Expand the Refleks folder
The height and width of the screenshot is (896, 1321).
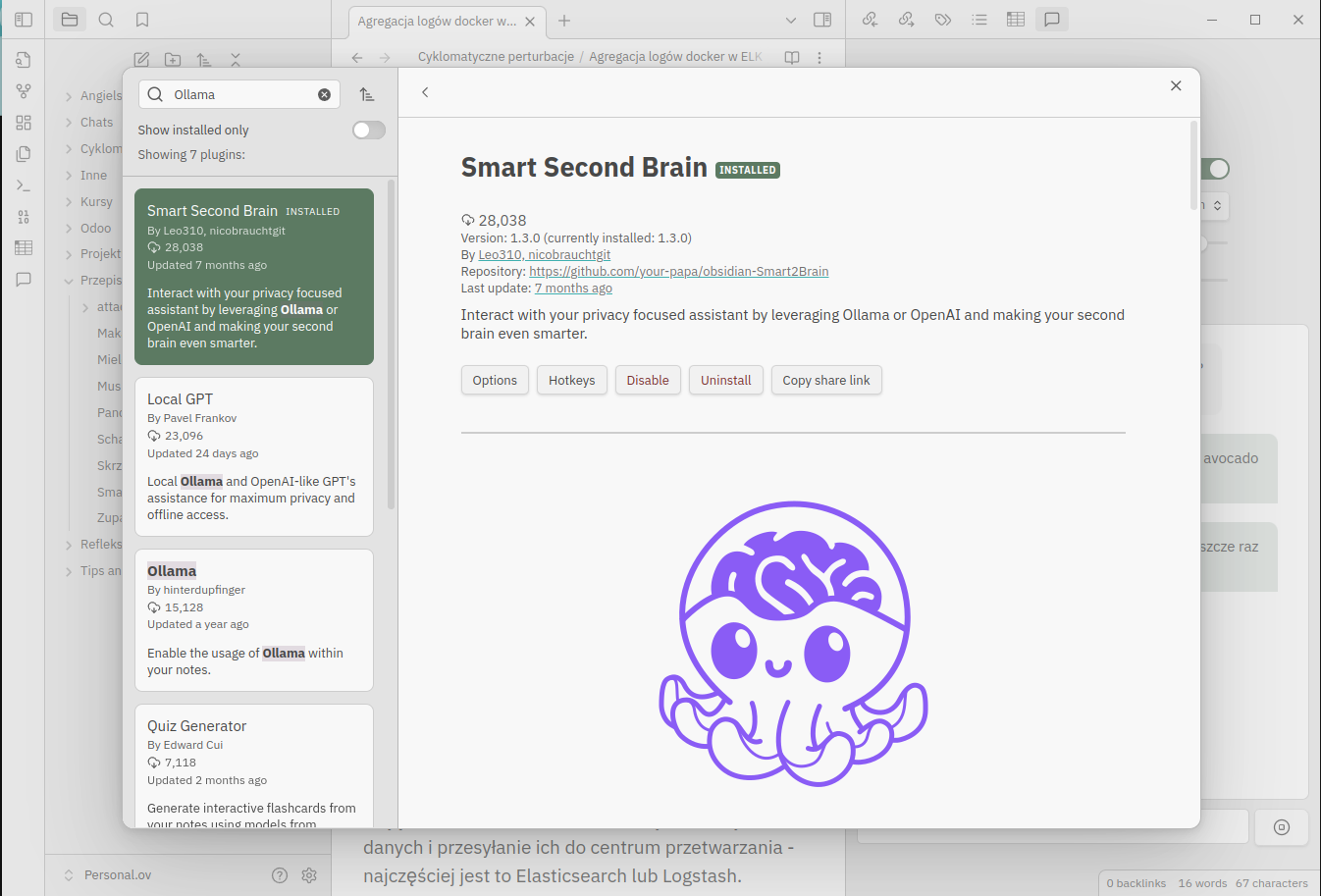(69, 545)
